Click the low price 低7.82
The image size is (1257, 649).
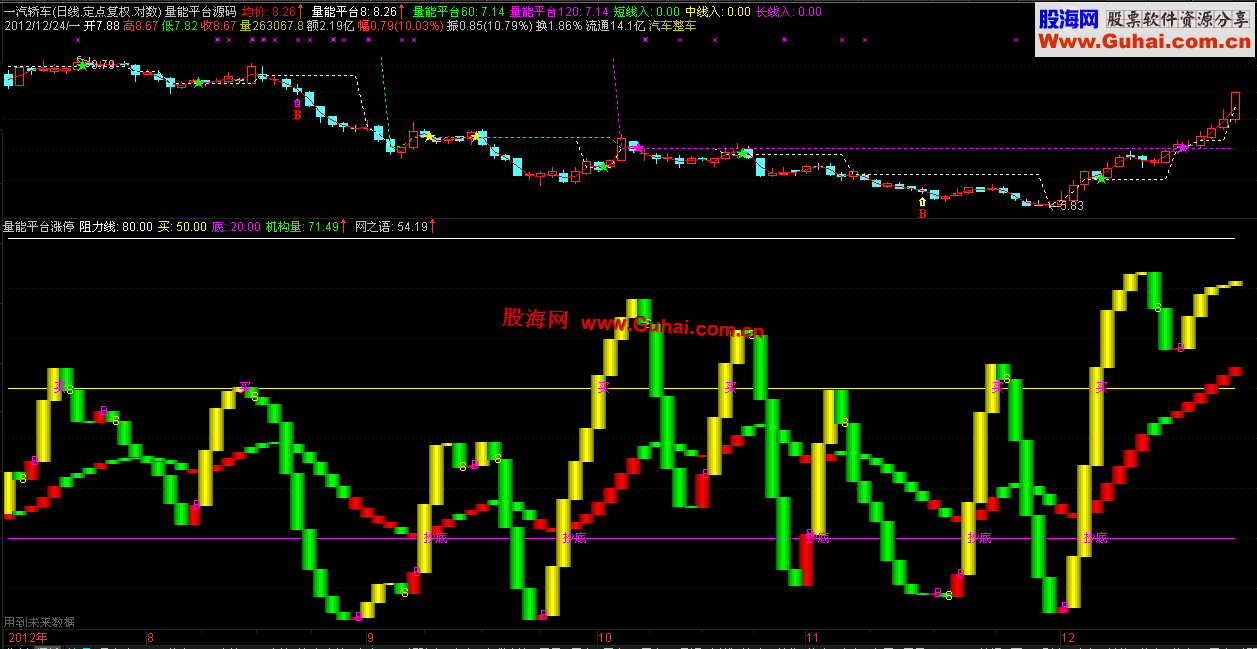click(180, 26)
